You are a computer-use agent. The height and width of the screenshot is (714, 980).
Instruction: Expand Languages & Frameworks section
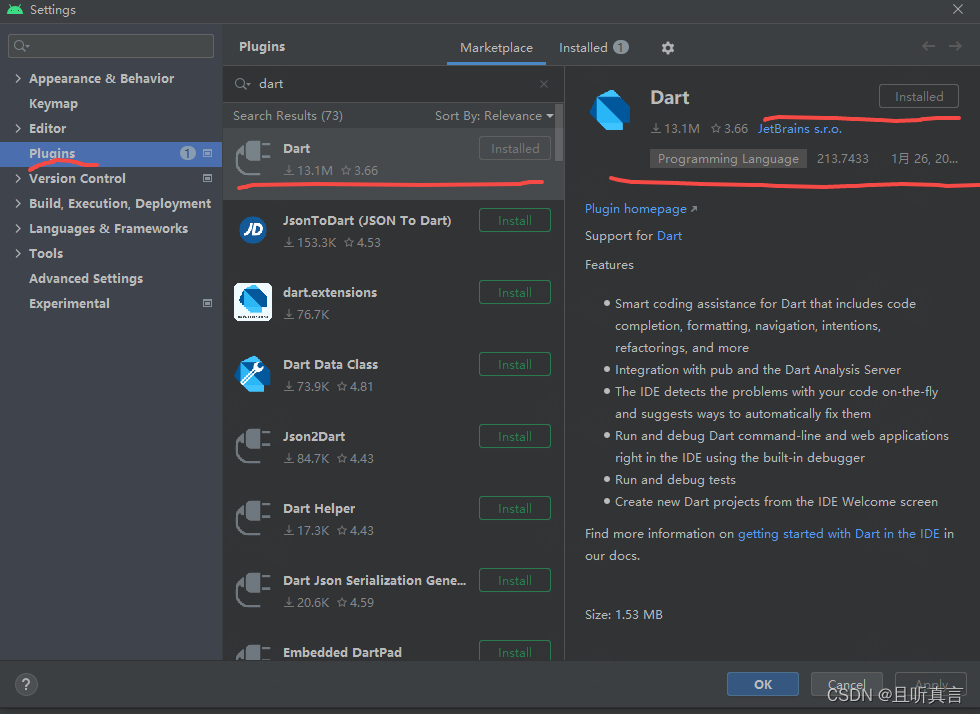18,228
